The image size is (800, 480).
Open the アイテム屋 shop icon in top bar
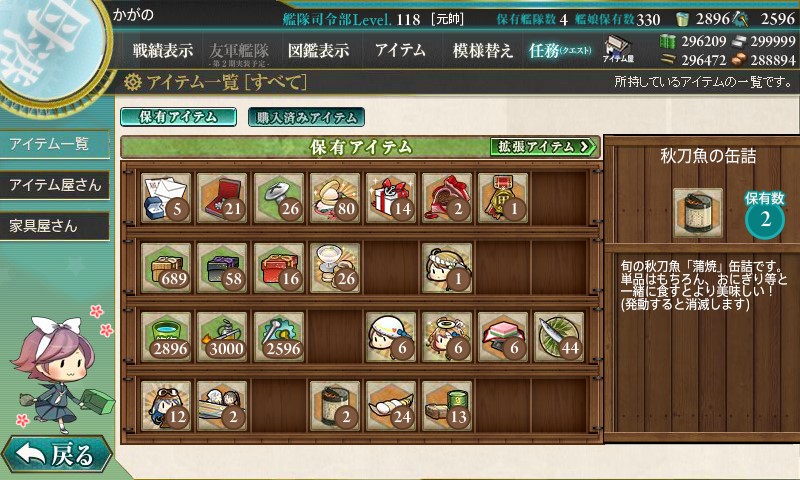click(618, 50)
